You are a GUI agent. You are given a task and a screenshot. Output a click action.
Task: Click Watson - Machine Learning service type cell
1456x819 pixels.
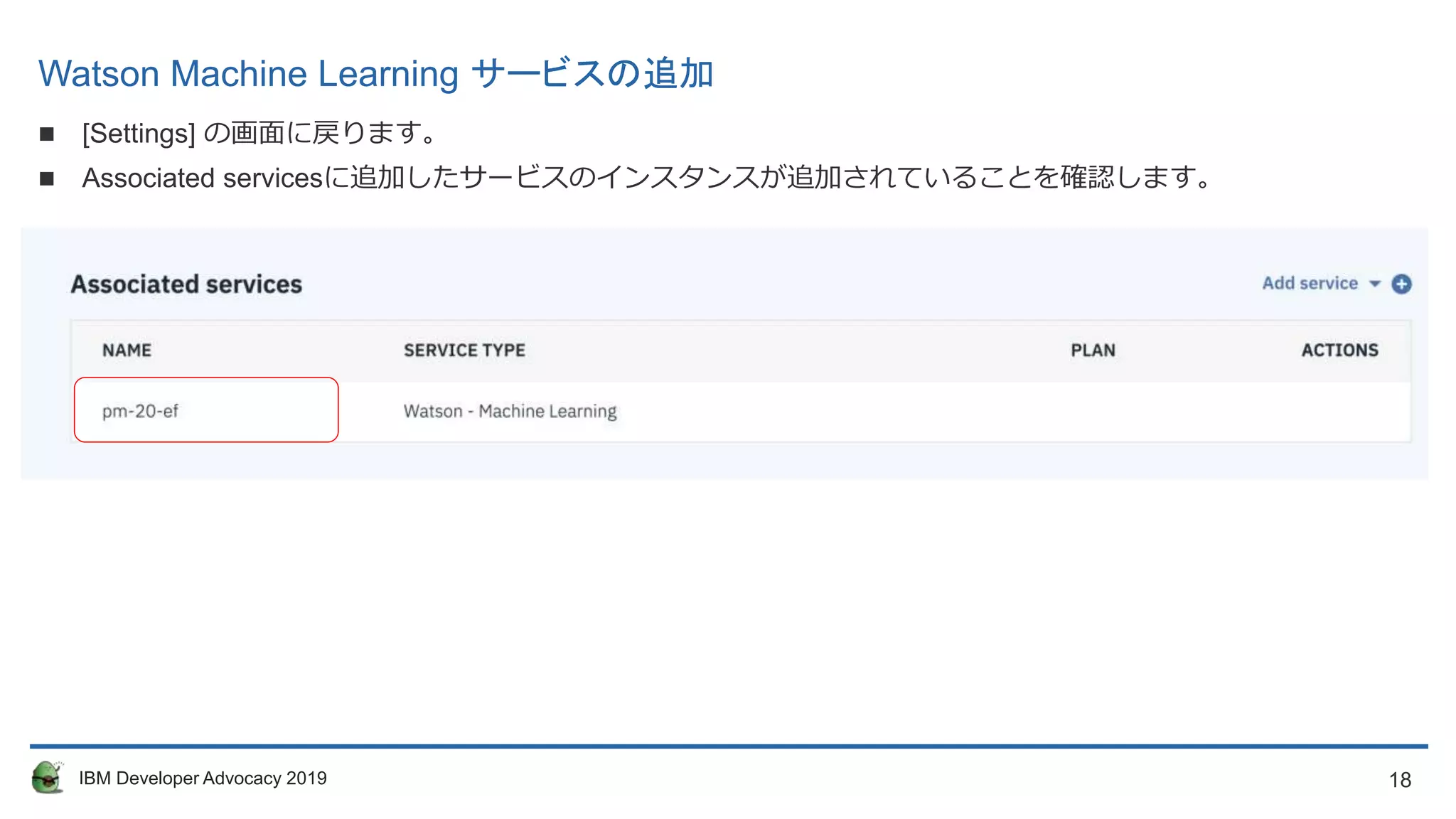(x=510, y=411)
